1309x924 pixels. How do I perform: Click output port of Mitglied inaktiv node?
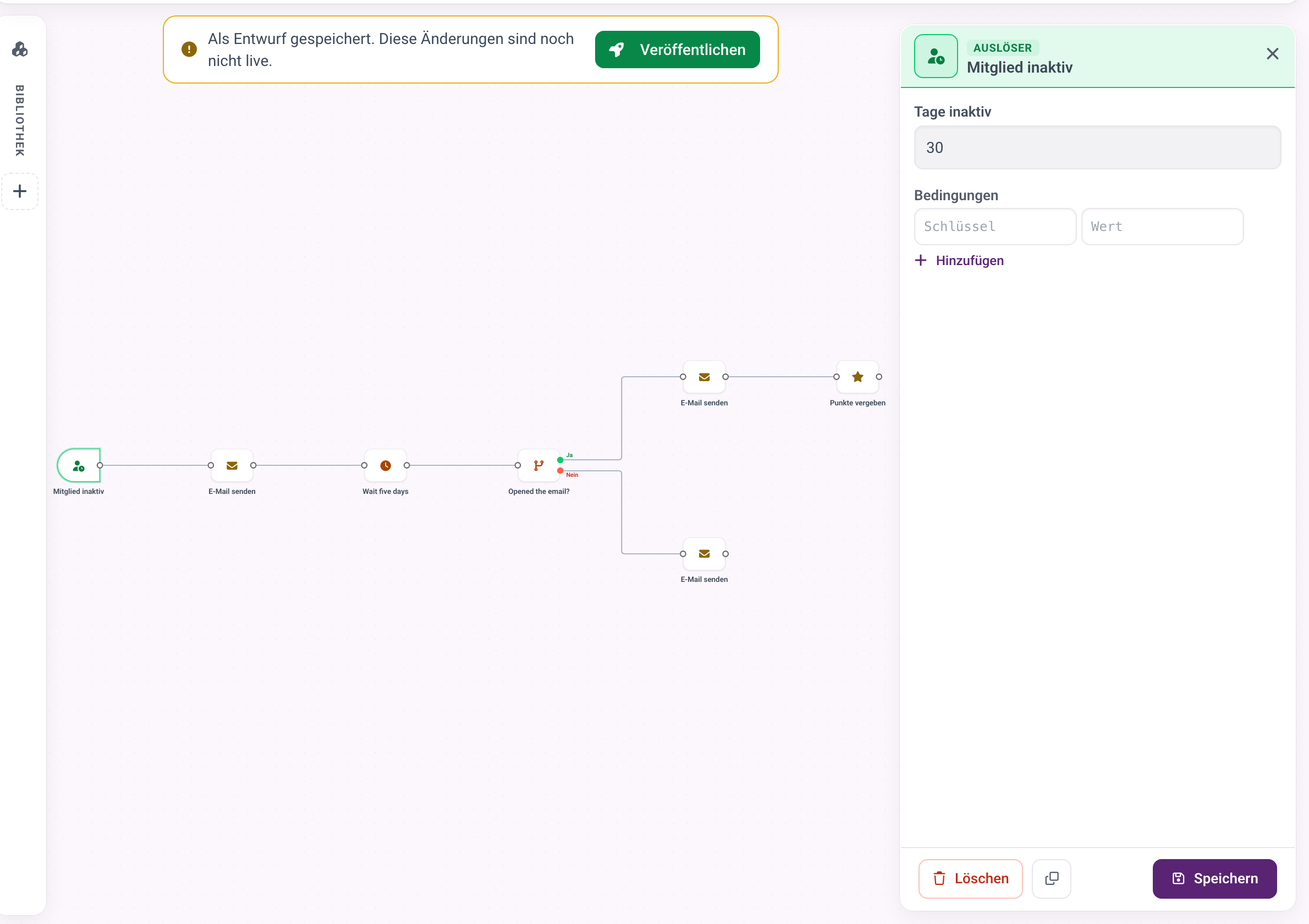100,465
